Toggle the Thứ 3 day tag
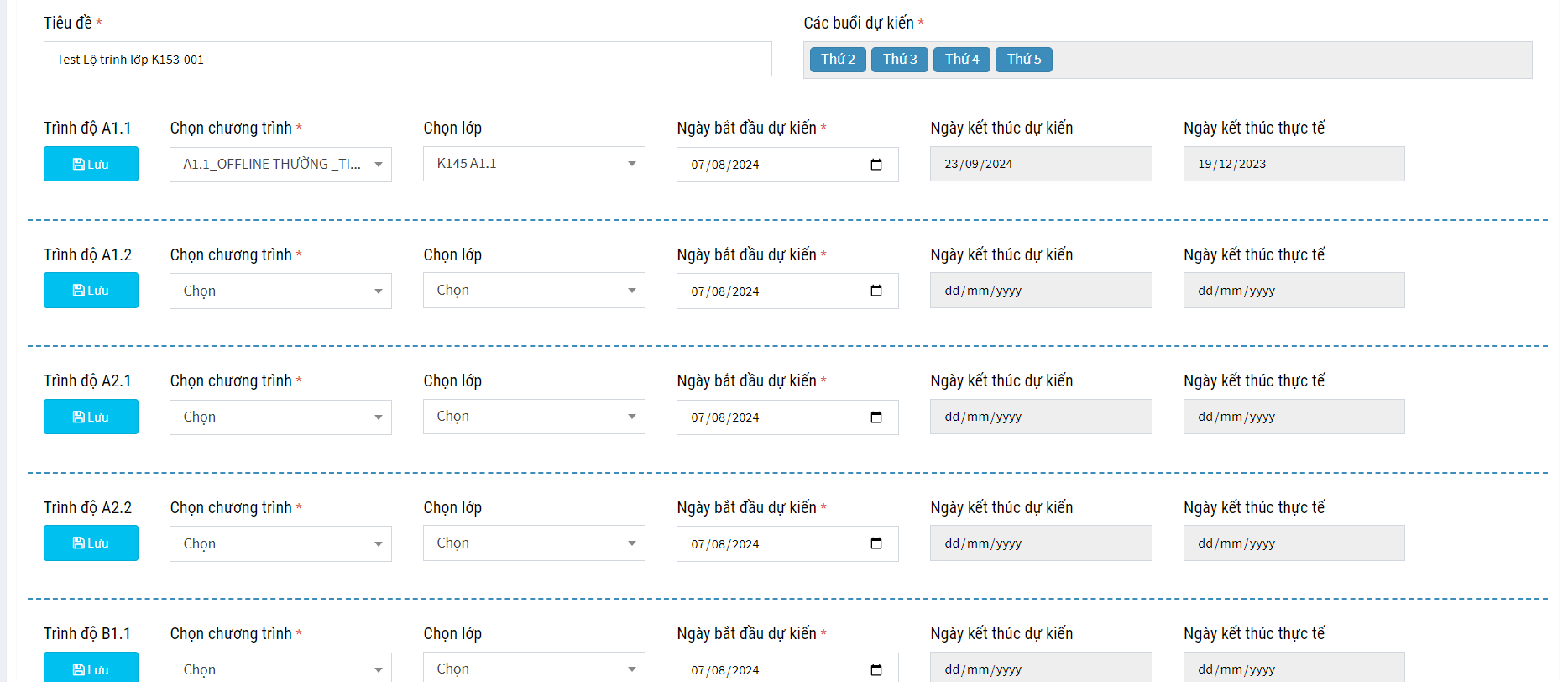The width and height of the screenshot is (1568, 682). [900, 60]
